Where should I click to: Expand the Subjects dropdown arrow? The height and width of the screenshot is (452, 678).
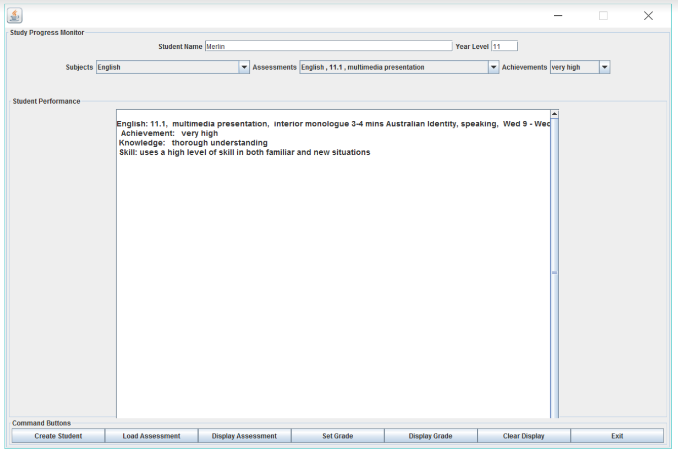click(244, 67)
